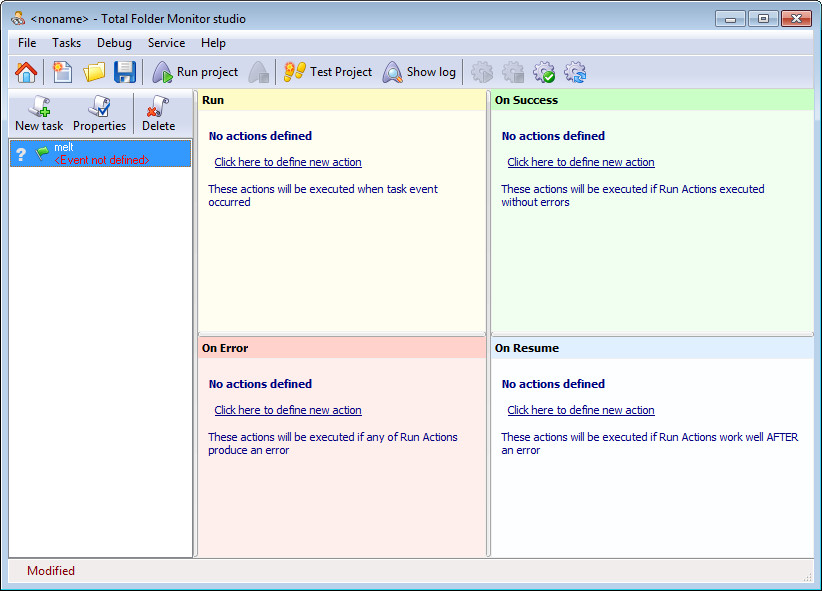Click the On Resume panel header
Screen dimensions: 822x591
(652, 348)
